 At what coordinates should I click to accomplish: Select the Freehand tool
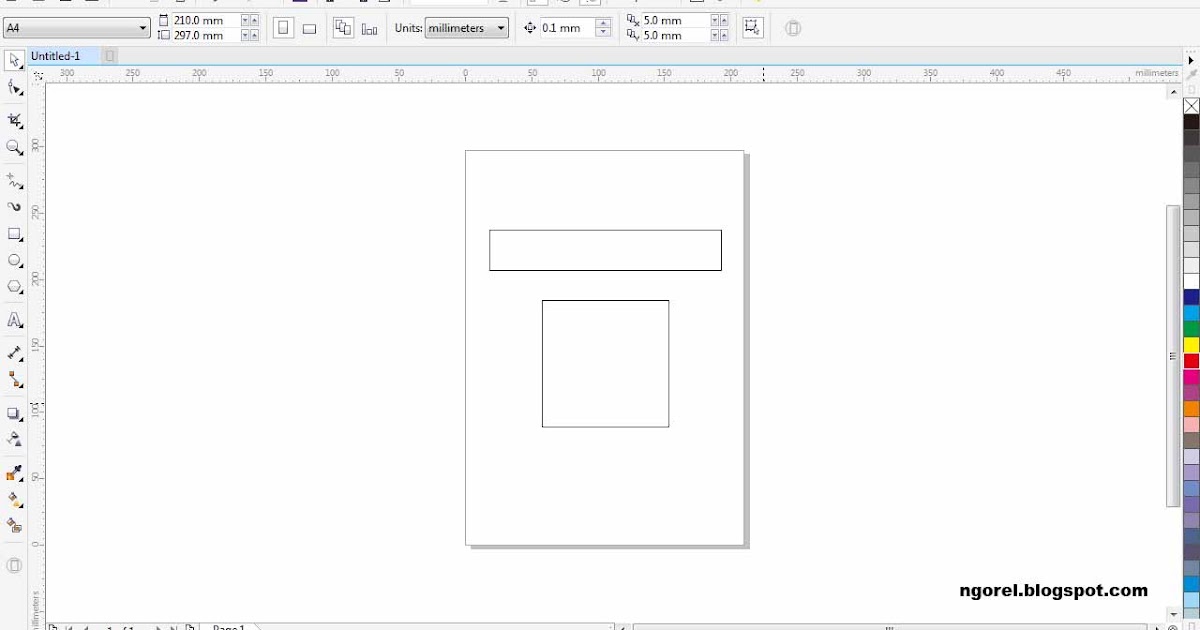13,180
